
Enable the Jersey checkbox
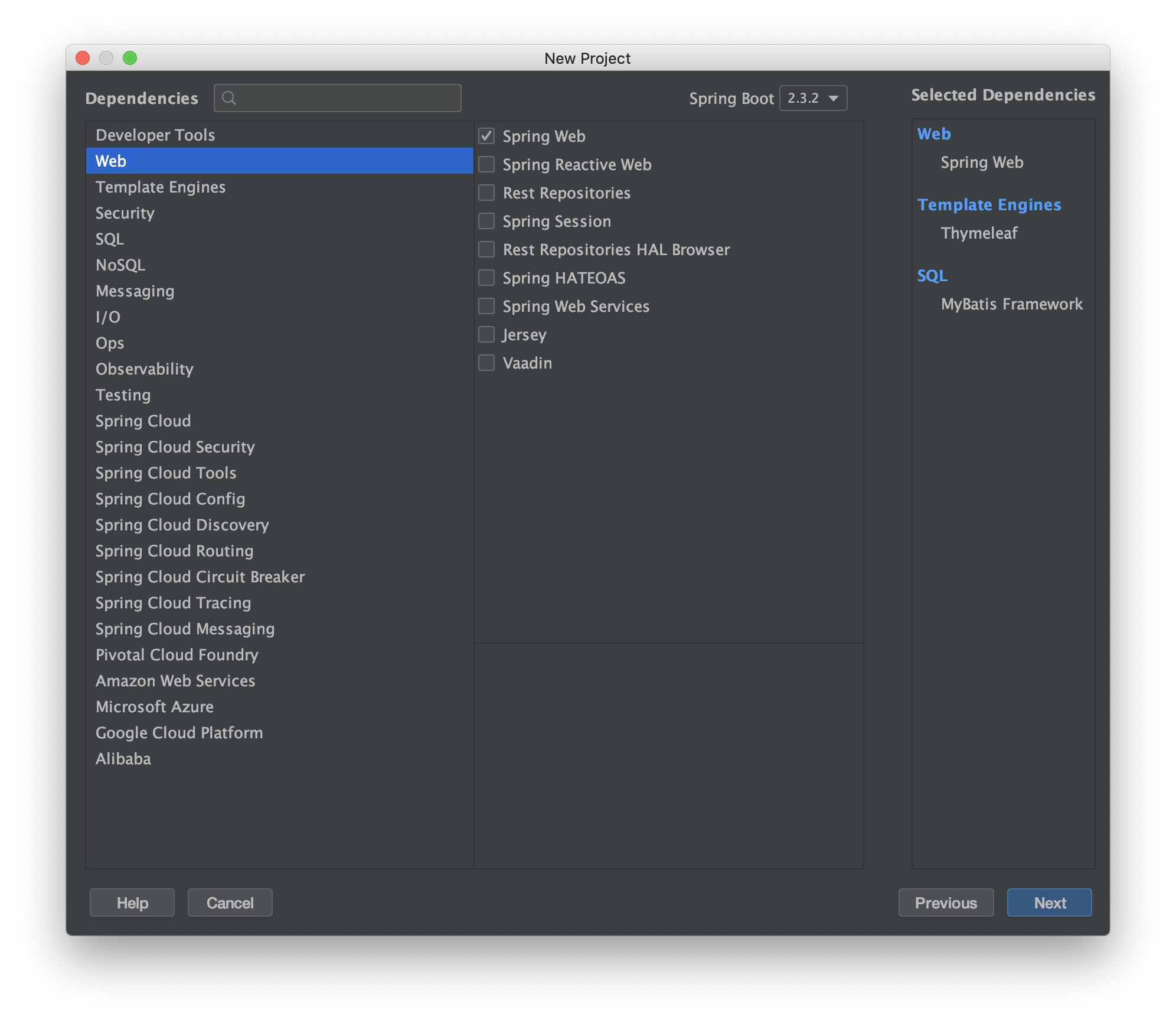coord(486,334)
